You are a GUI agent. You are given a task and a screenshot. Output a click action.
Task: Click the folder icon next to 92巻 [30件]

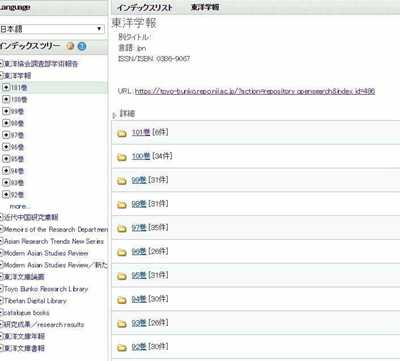tap(122, 347)
